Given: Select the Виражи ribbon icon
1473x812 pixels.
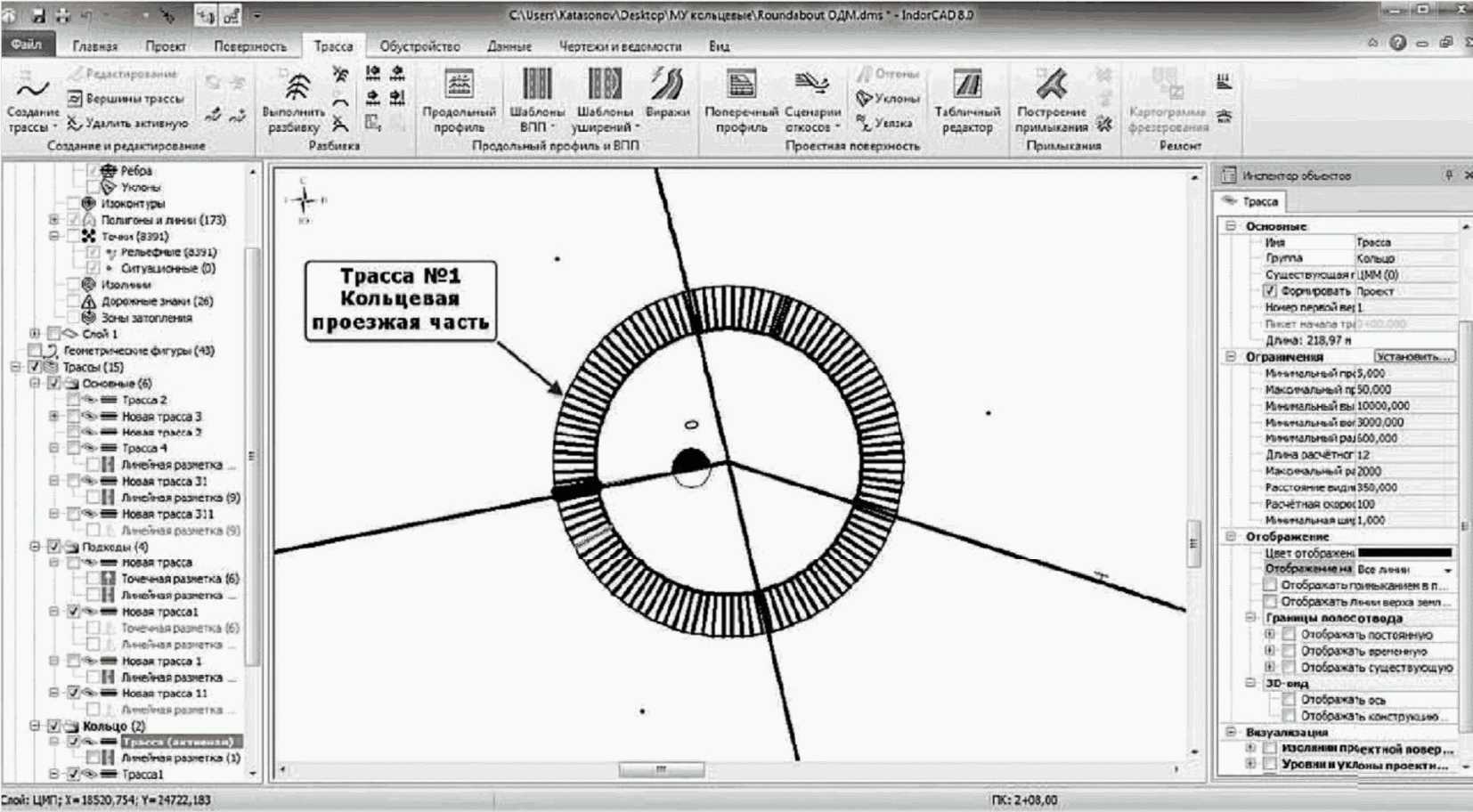Looking at the screenshot, I should (x=667, y=87).
